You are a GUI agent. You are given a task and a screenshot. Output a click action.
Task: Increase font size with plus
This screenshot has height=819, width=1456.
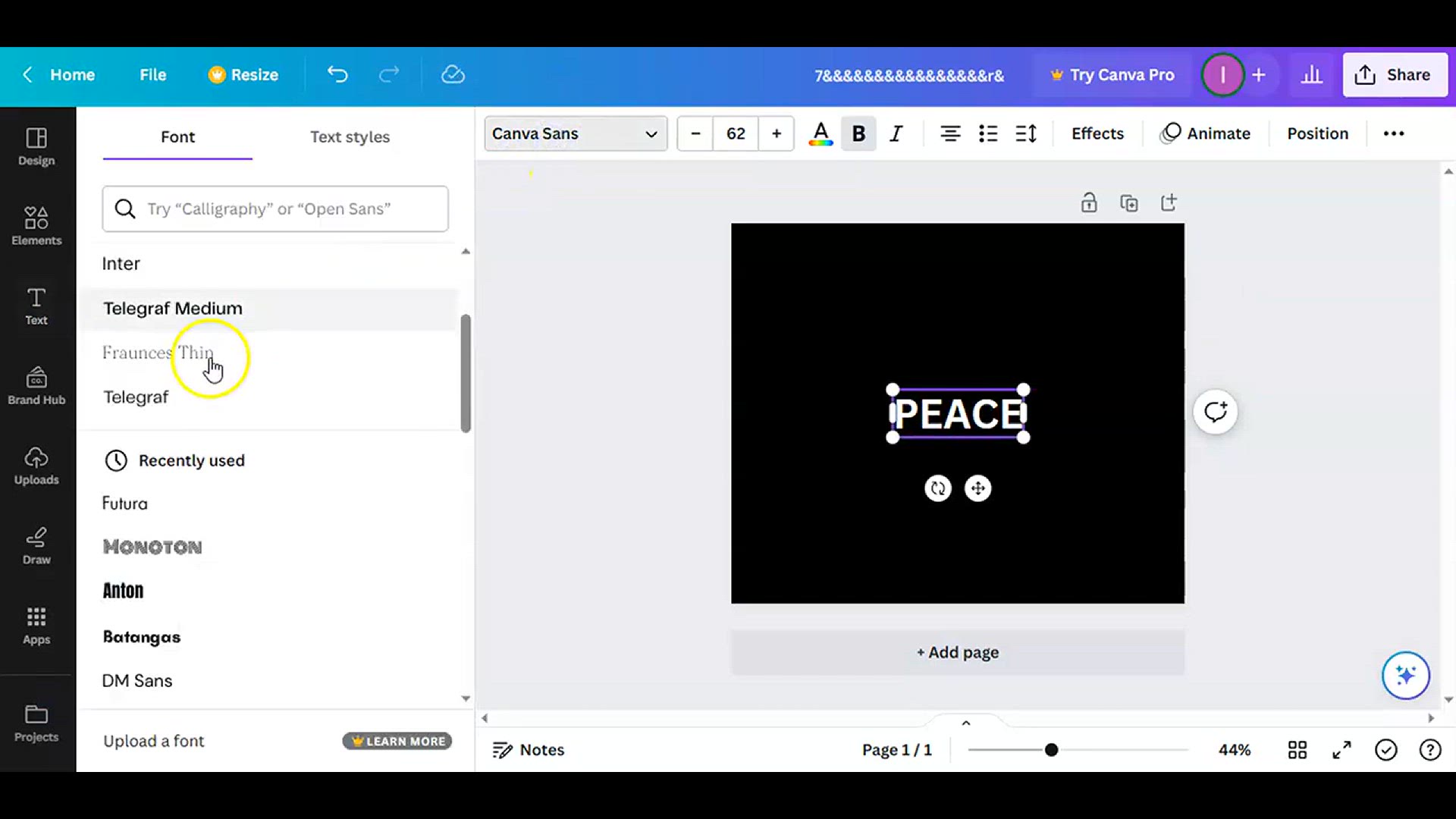coord(777,133)
